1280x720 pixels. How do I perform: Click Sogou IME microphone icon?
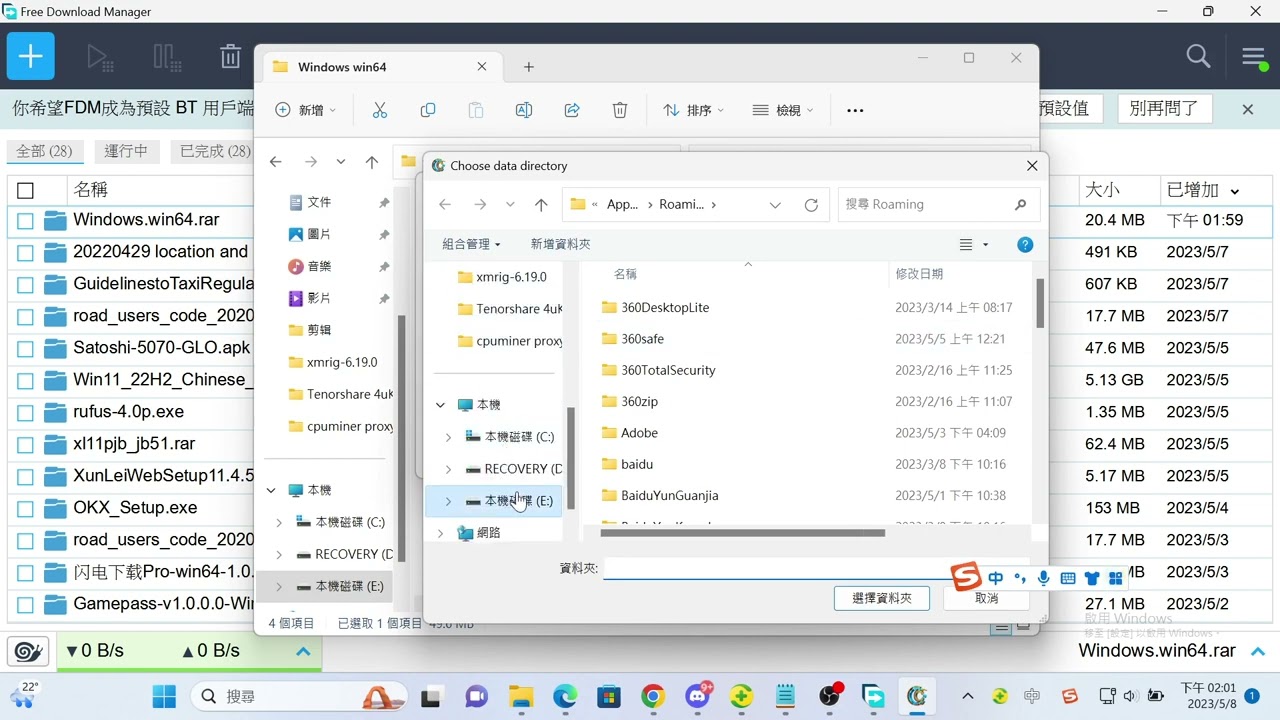point(1044,578)
